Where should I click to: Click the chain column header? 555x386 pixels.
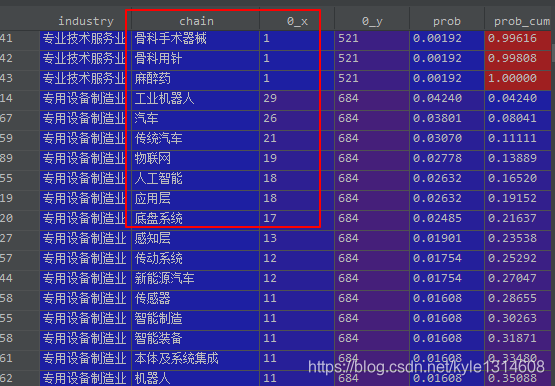click(196, 21)
